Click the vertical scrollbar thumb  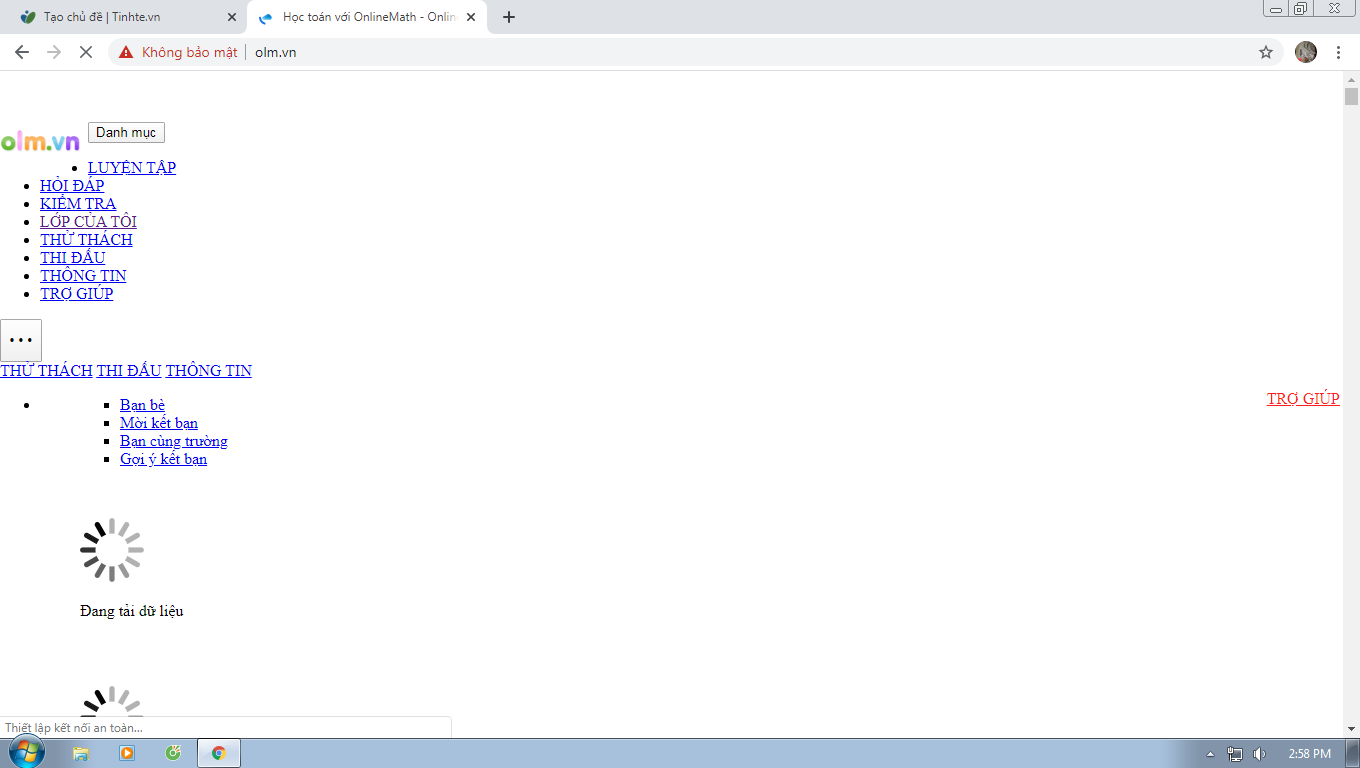click(x=1351, y=96)
